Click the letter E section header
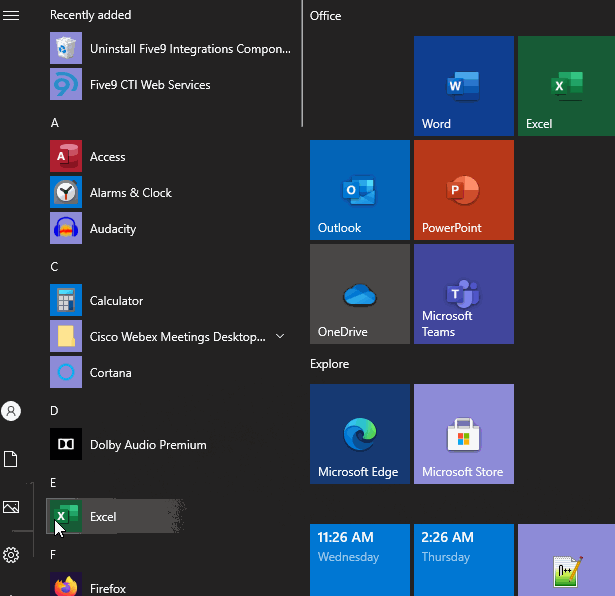This screenshot has height=596, width=615. 53,483
